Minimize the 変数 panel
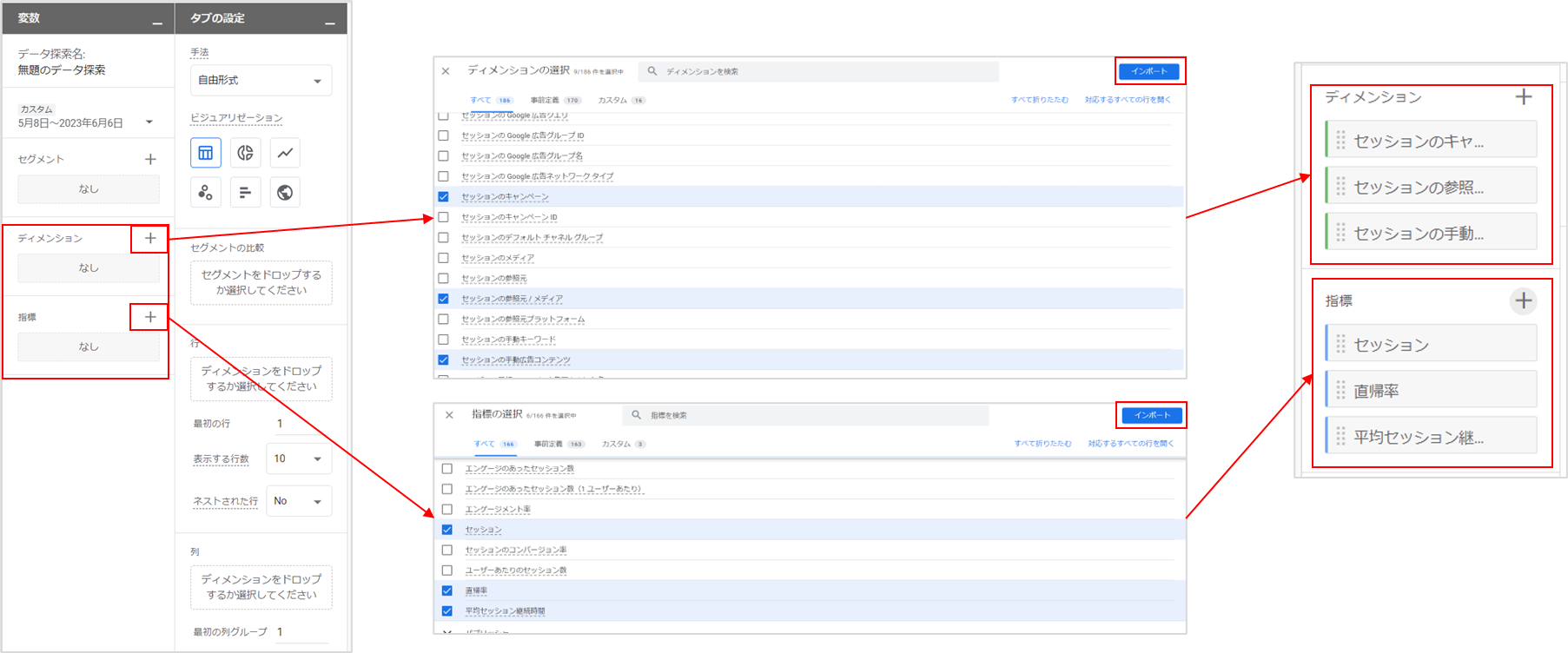Image resolution: width=1568 pixels, height=653 pixels. coord(157,23)
